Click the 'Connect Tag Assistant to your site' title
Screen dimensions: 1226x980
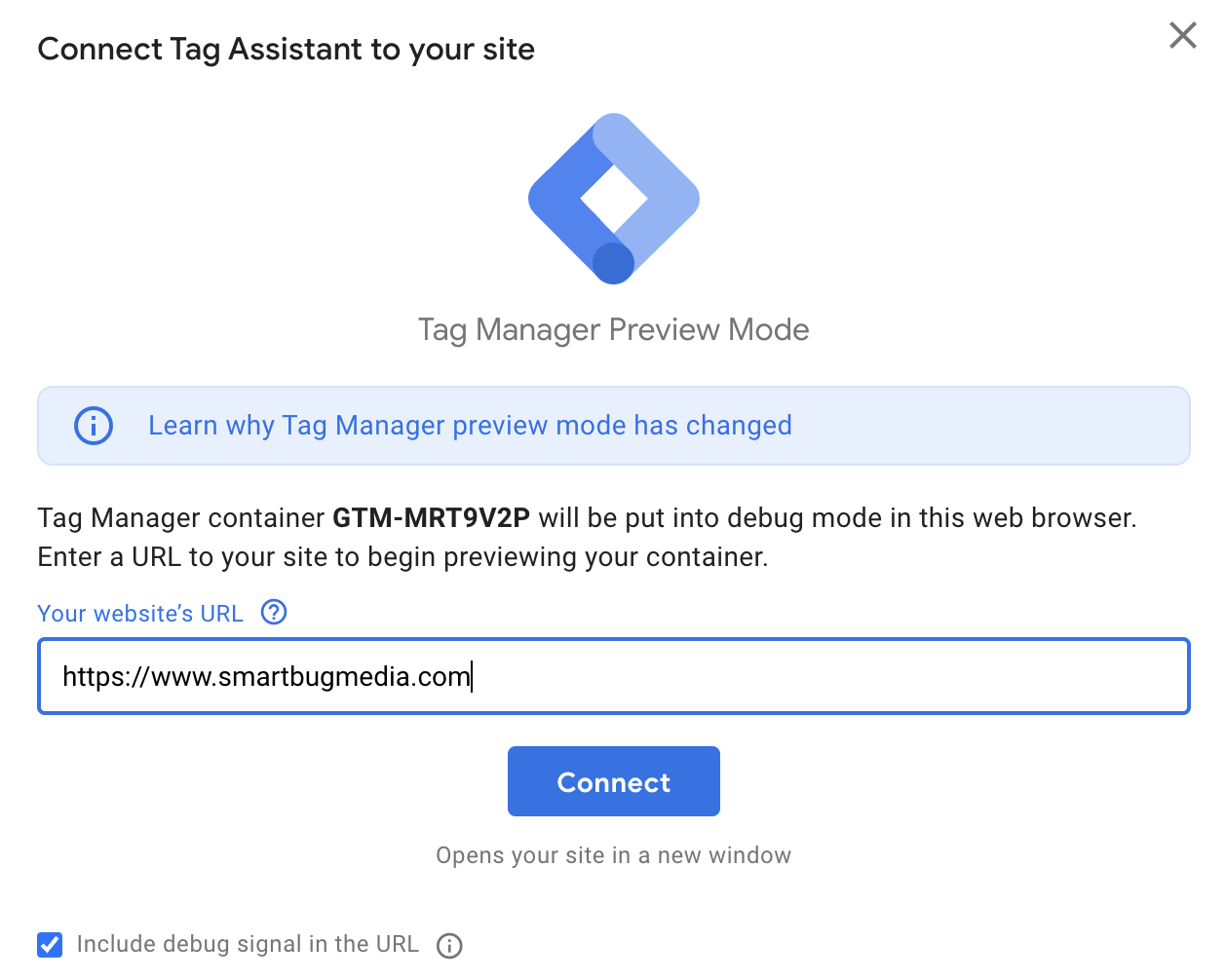pos(286,50)
